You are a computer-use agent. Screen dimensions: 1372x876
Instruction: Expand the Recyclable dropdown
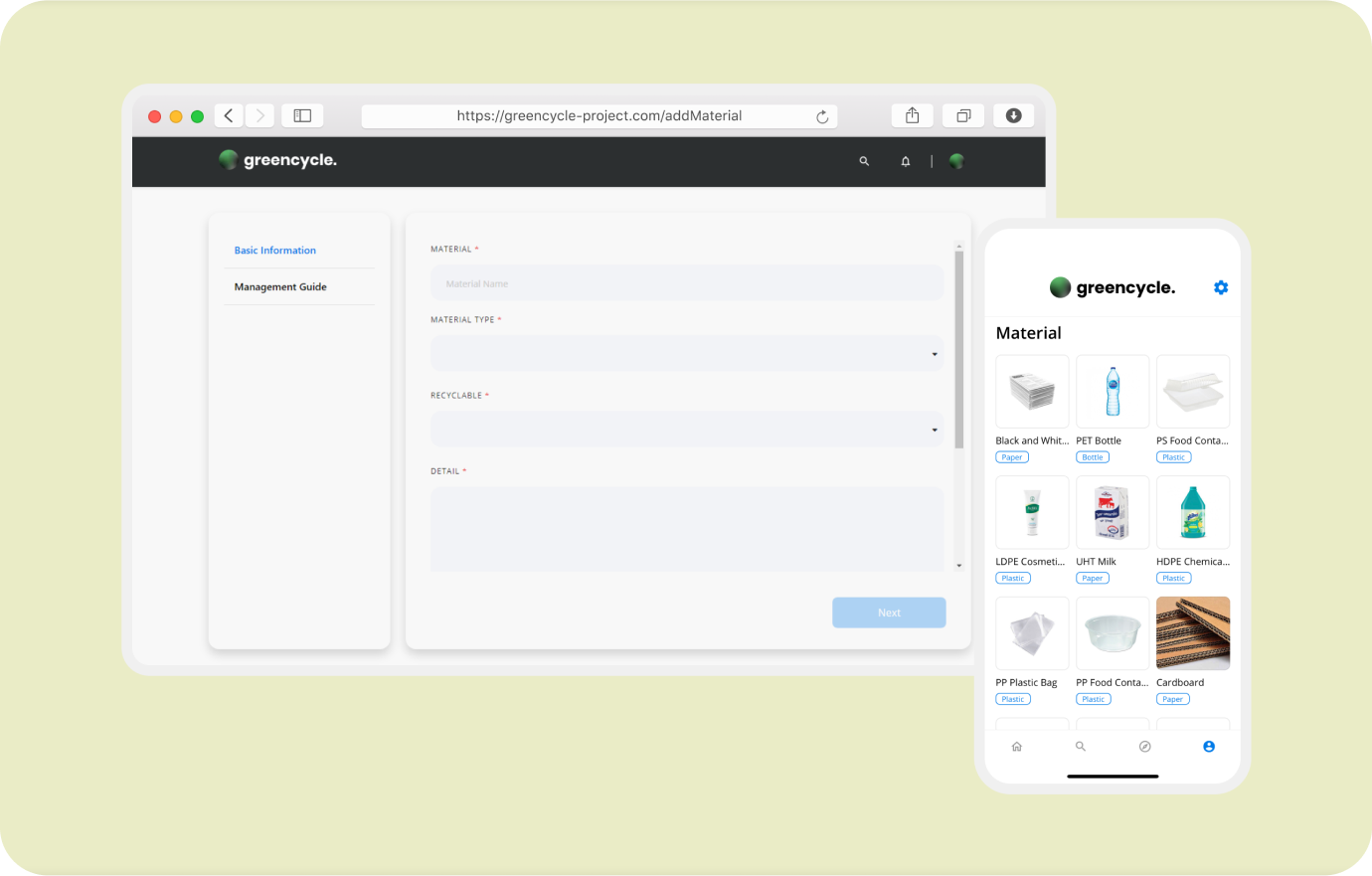[687, 430]
